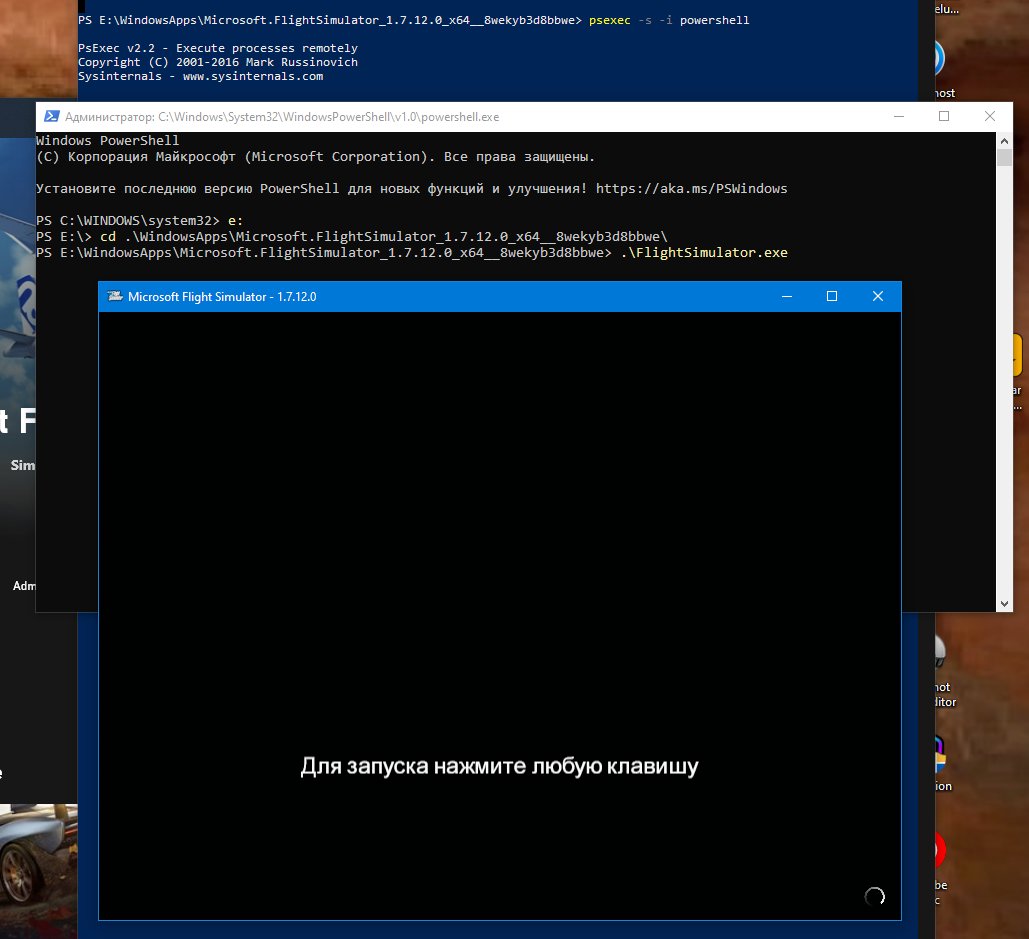
Task: Click the https://aka.ms/PSWindows link text
Action: tap(692, 189)
